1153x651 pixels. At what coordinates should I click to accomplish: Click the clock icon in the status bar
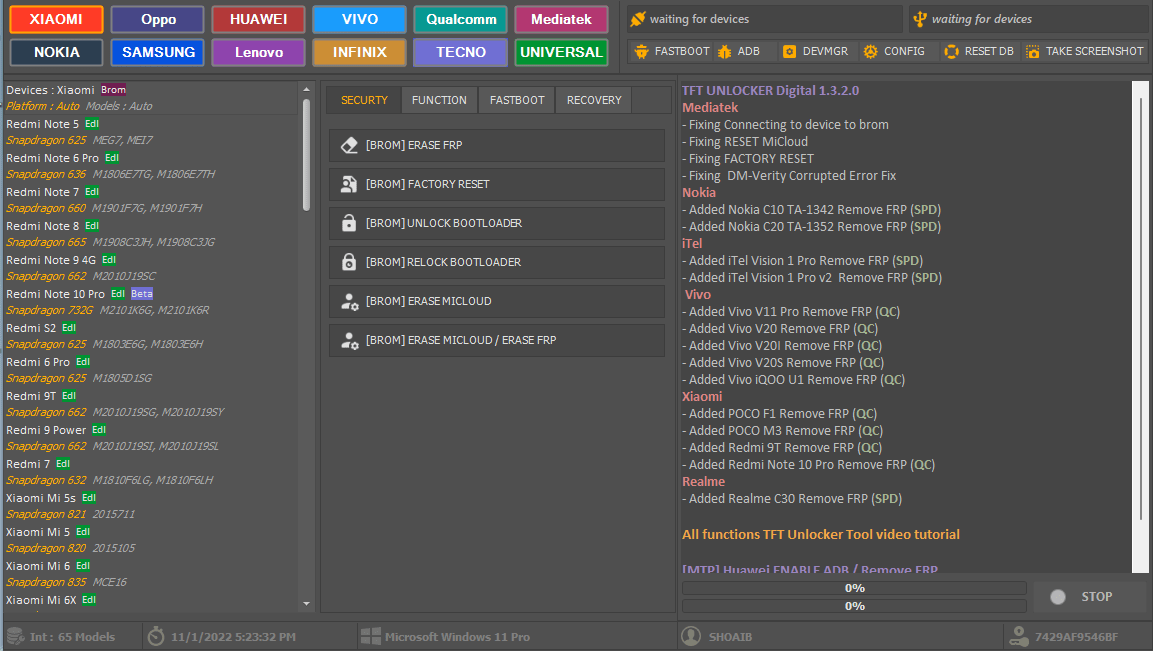[156, 636]
